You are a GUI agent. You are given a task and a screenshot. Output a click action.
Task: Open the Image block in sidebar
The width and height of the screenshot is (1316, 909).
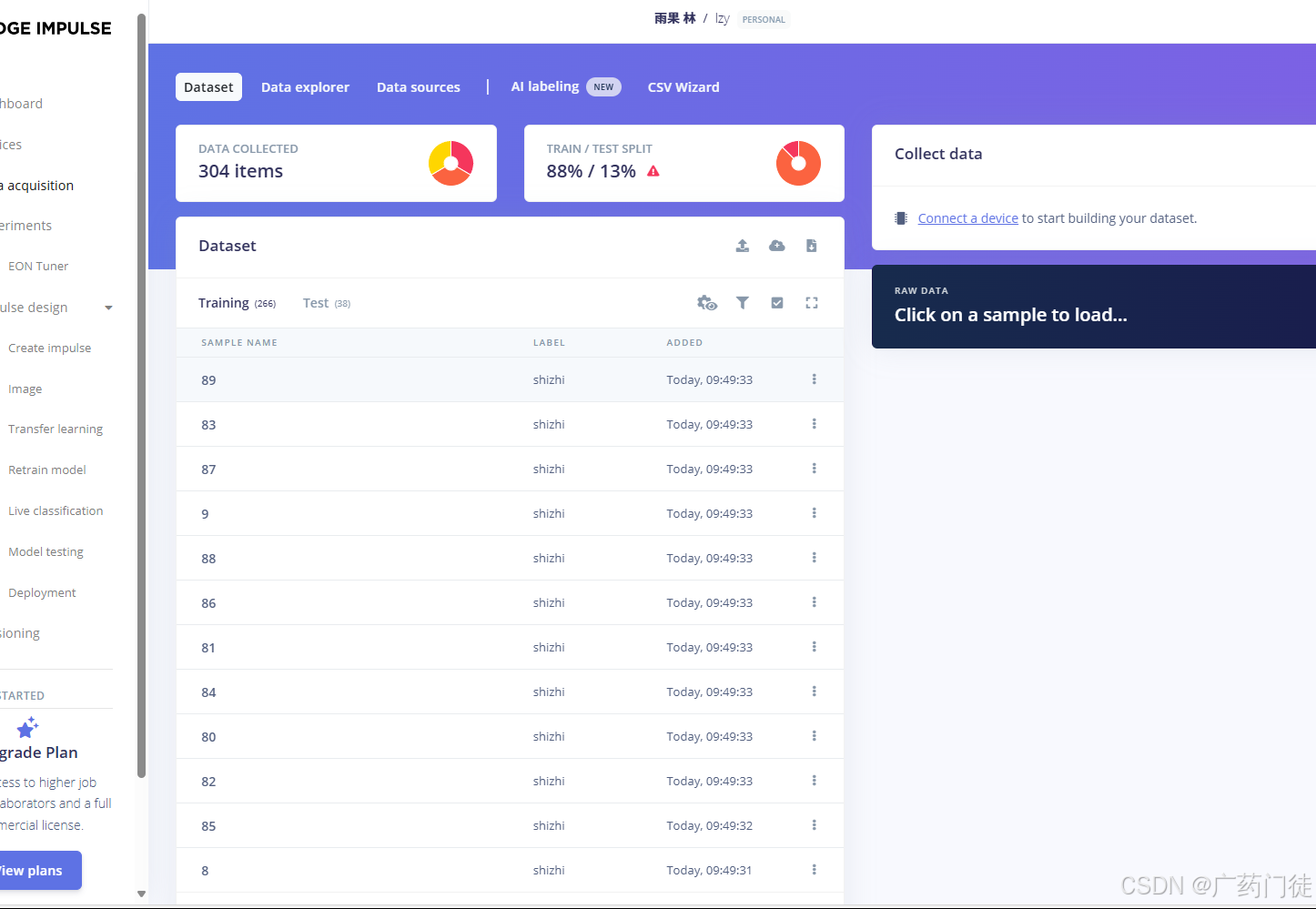[x=25, y=389]
